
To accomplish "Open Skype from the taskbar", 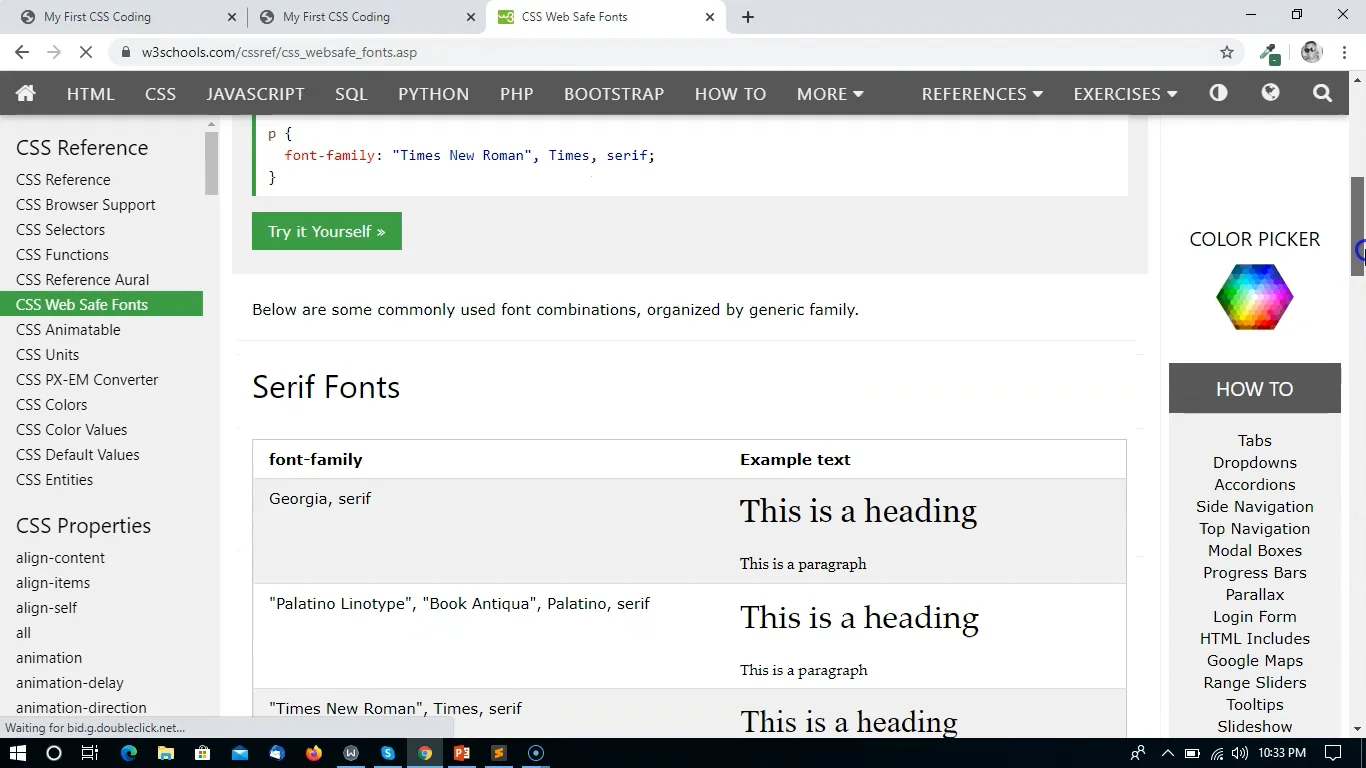I will (388, 753).
